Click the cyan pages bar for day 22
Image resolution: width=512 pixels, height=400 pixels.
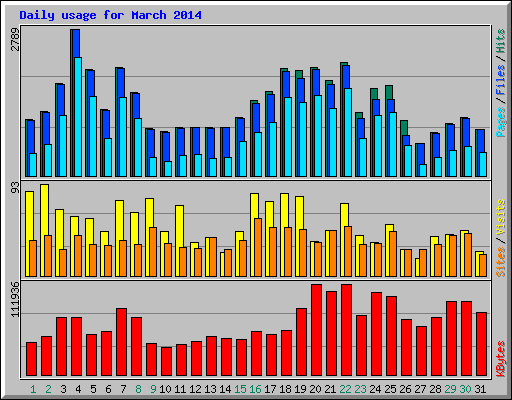[348, 132]
